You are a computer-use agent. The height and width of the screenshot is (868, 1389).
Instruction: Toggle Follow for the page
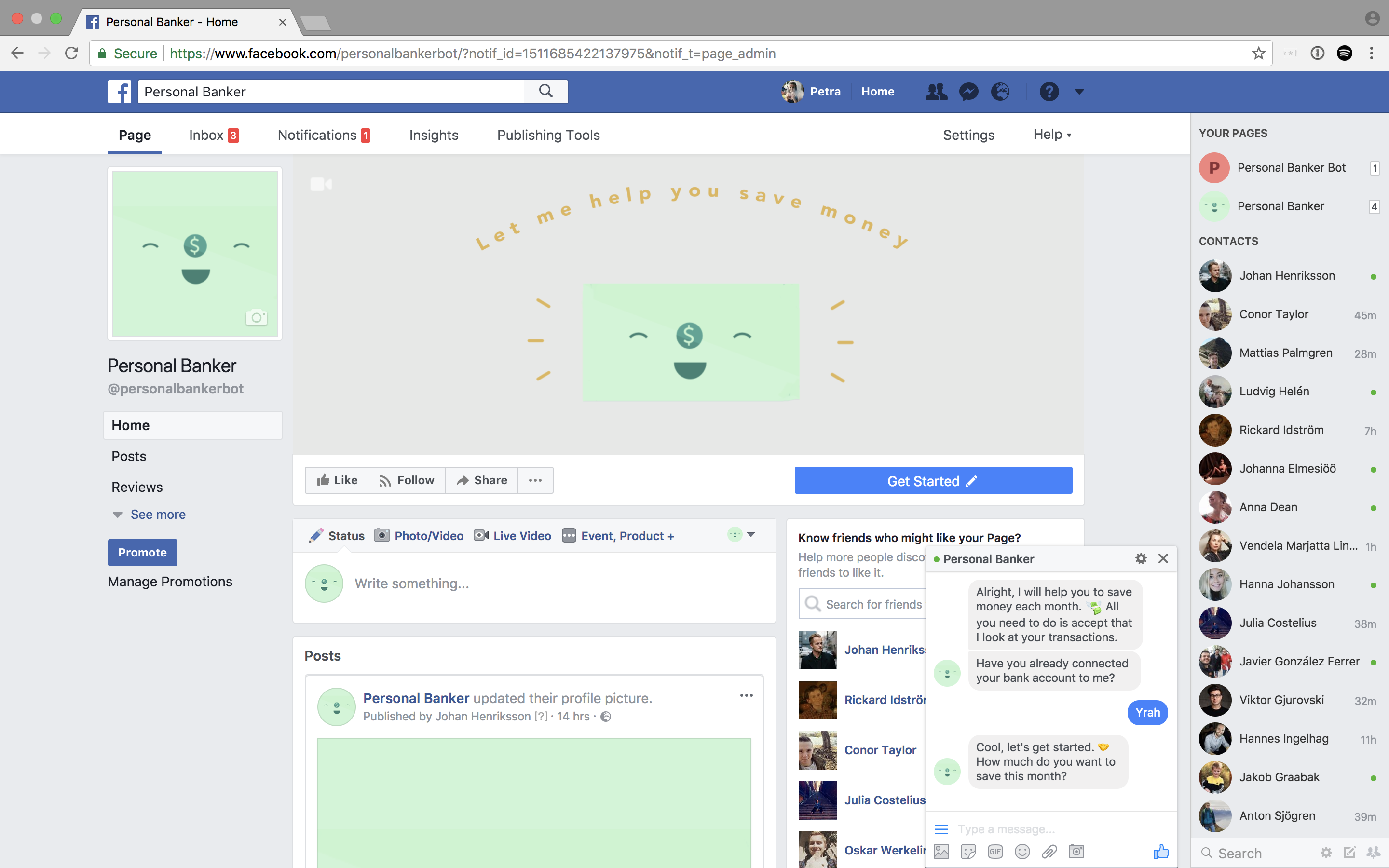(407, 480)
